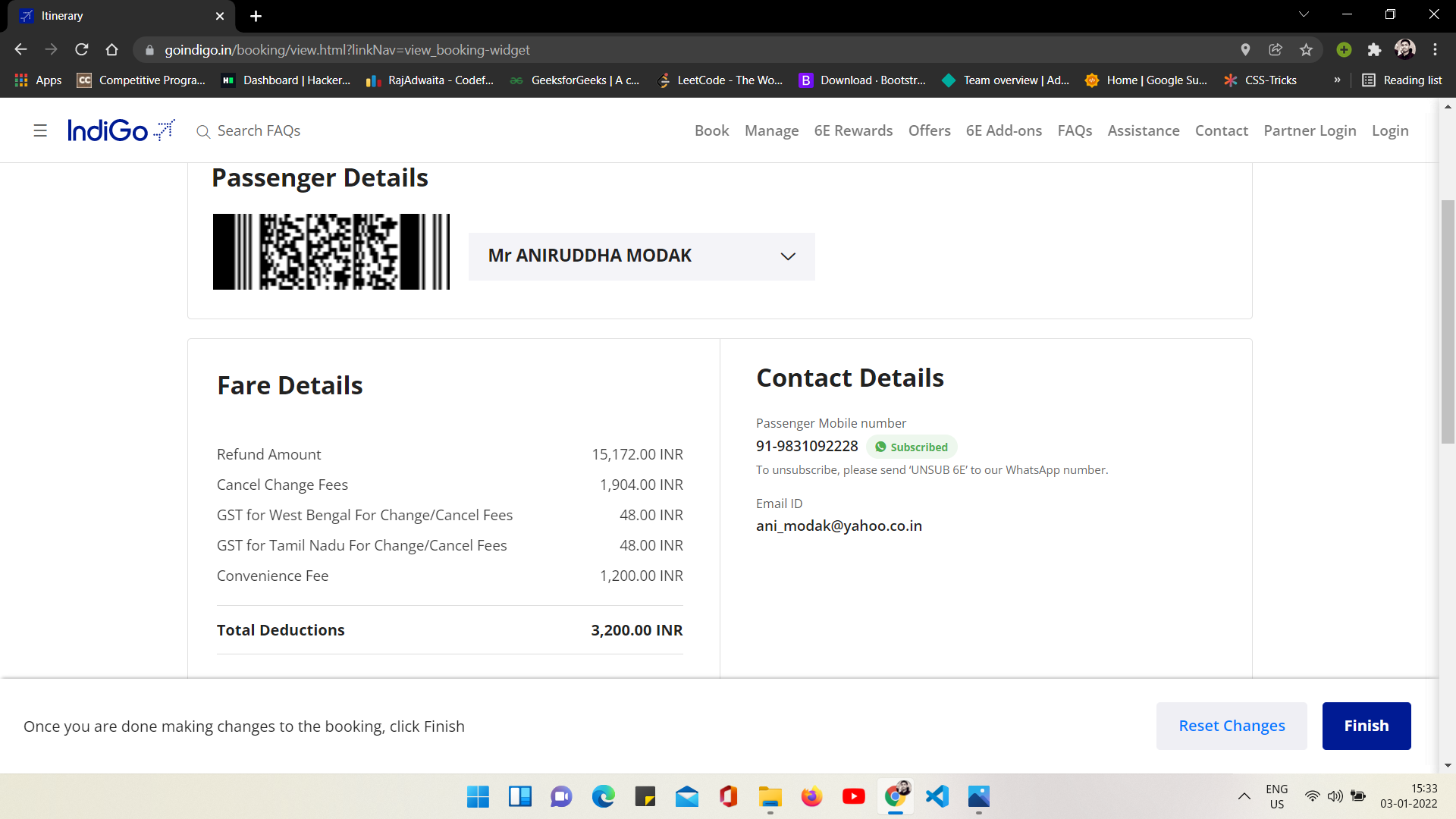Screen dimensions: 1456x819
Task: Expand the system tray hidden icons
Action: tap(1244, 796)
